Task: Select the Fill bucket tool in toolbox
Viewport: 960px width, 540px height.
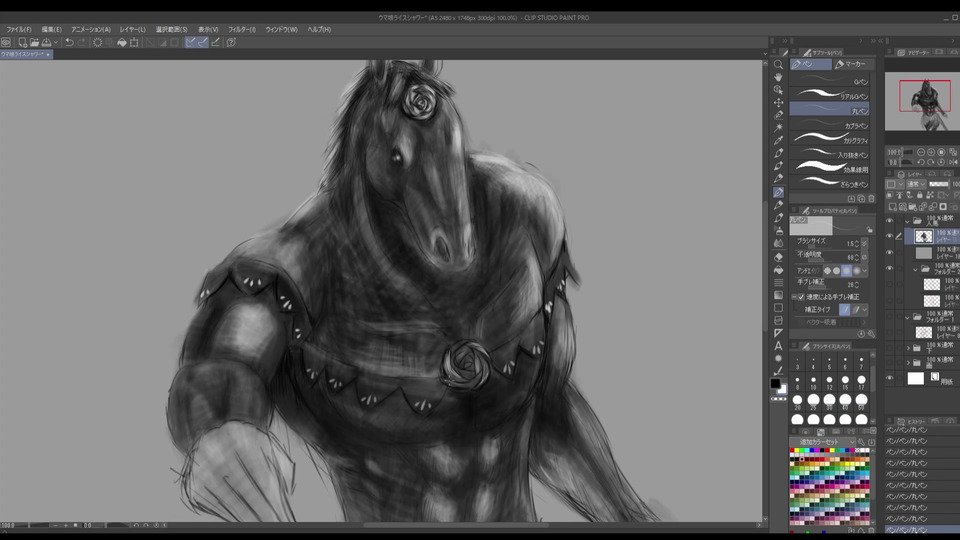Action: pos(778,270)
